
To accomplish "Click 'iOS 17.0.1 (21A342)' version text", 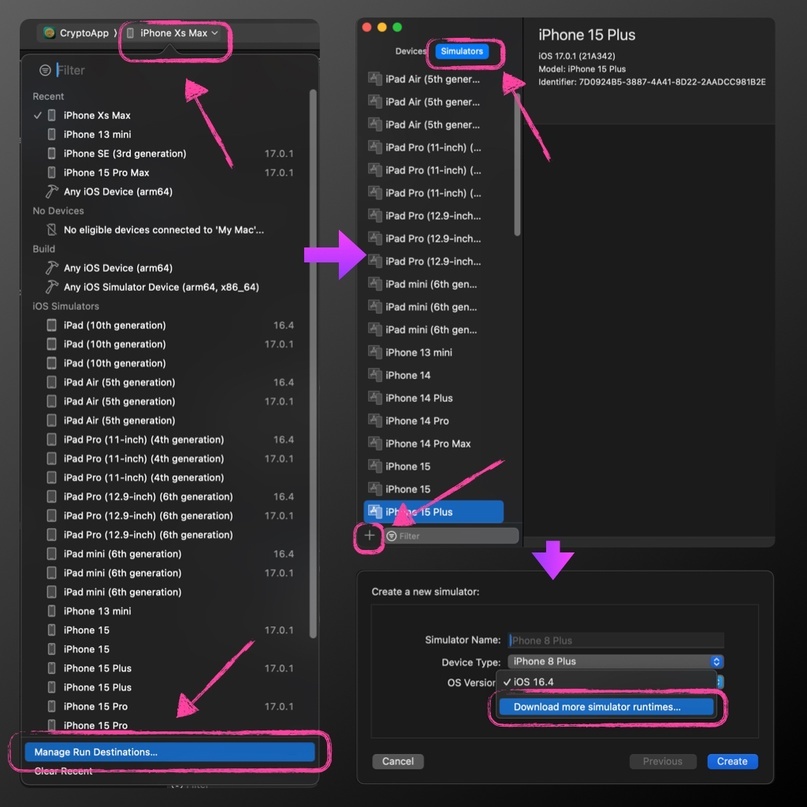I will click(576, 56).
